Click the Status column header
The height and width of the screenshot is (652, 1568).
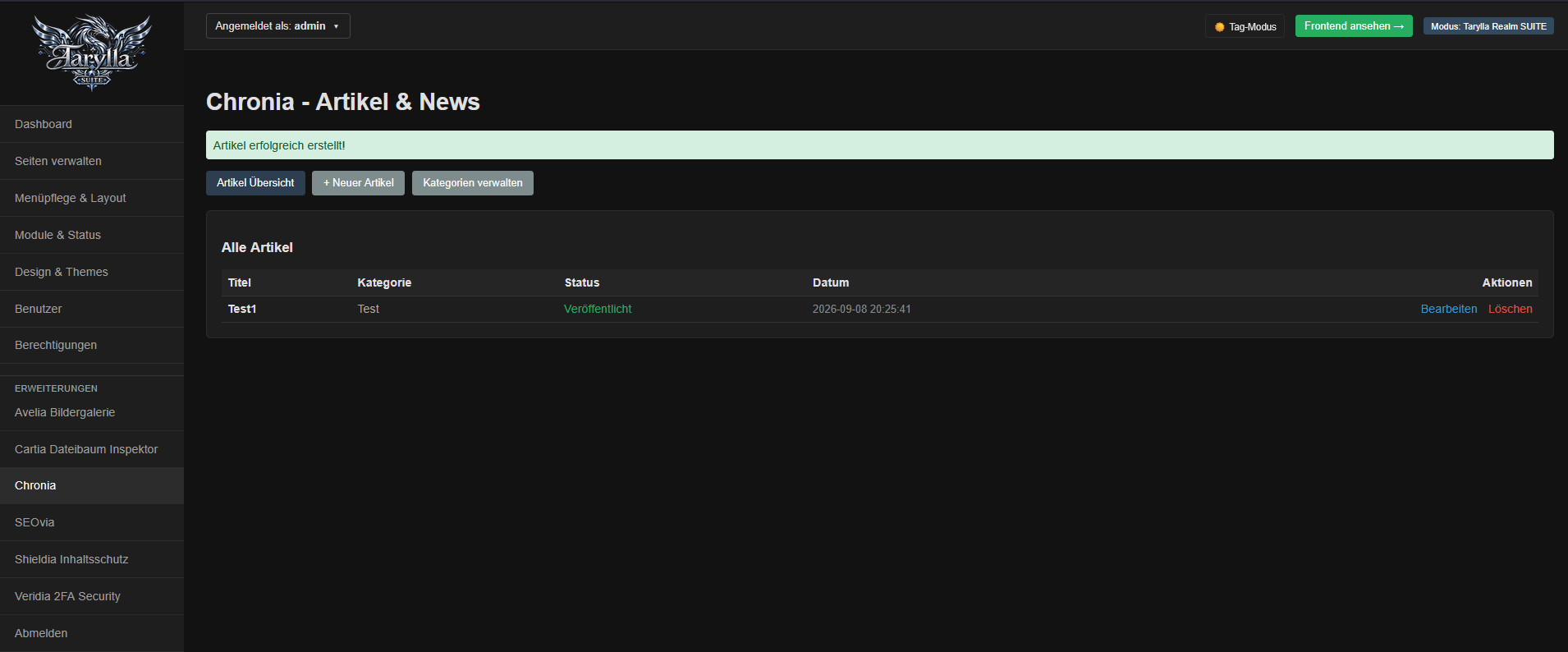[x=582, y=282]
